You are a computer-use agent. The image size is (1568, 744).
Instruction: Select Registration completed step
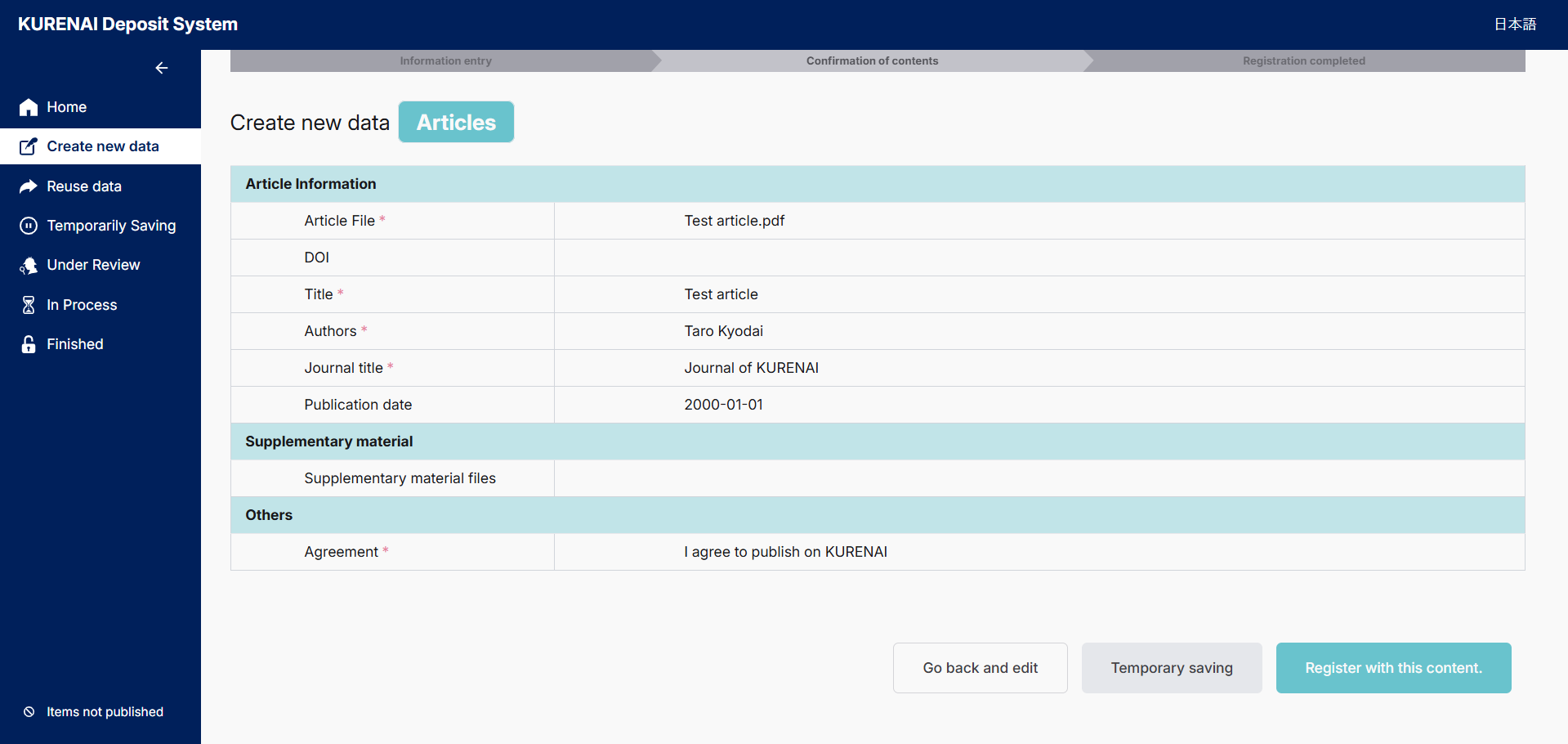pos(1304,61)
